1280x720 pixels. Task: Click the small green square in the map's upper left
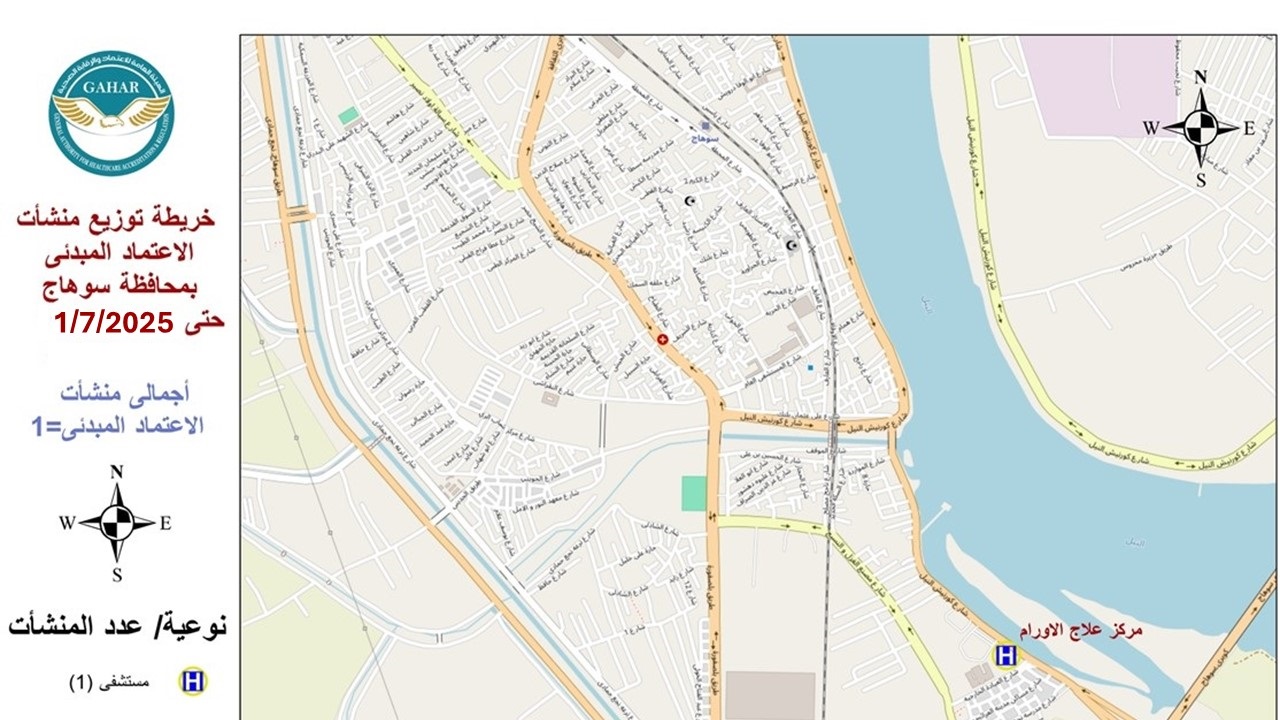click(347, 116)
